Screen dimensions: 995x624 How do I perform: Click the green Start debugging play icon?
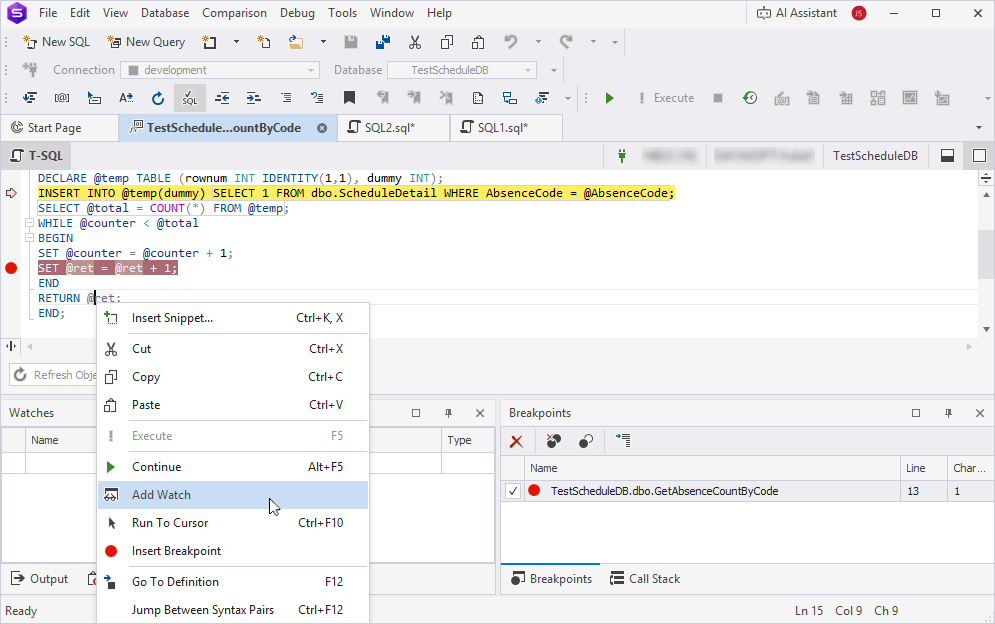(x=609, y=98)
